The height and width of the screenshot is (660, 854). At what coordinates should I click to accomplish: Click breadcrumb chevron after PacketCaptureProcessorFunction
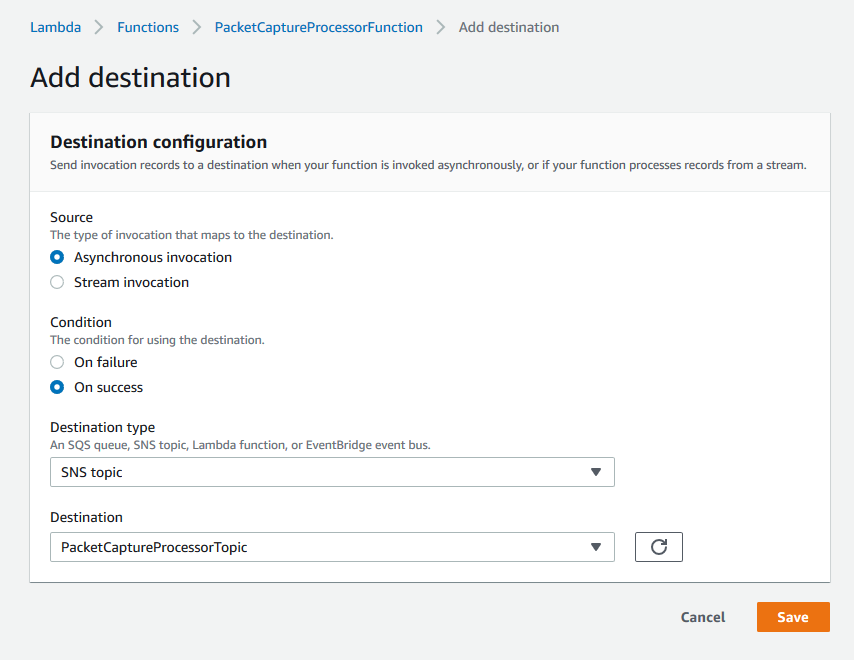(441, 27)
